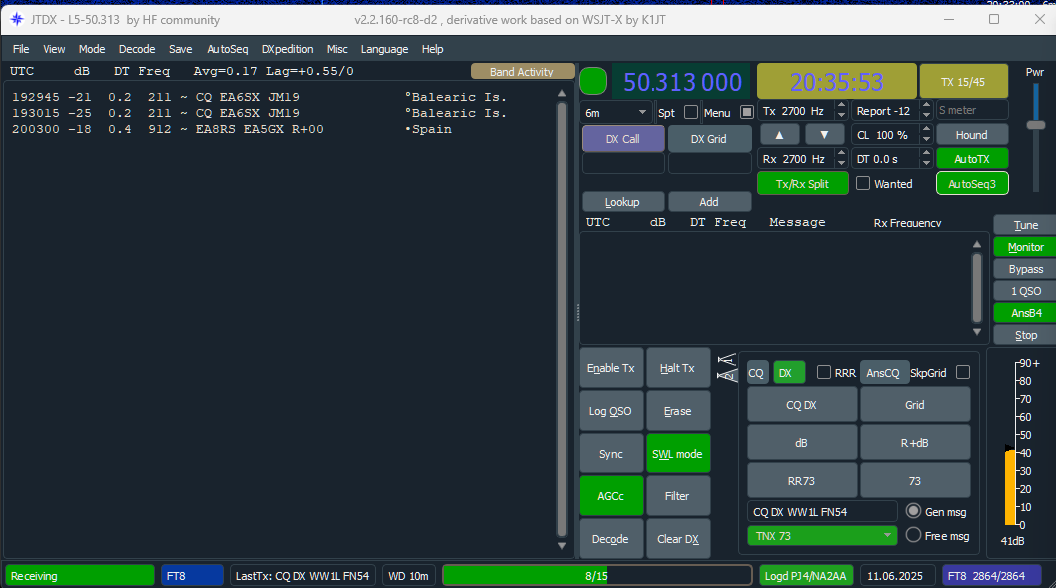Click the Band Activity vertical scrollbar
Image resolution: width=1056 pixels, height=588 pixels.
point(562,320)
